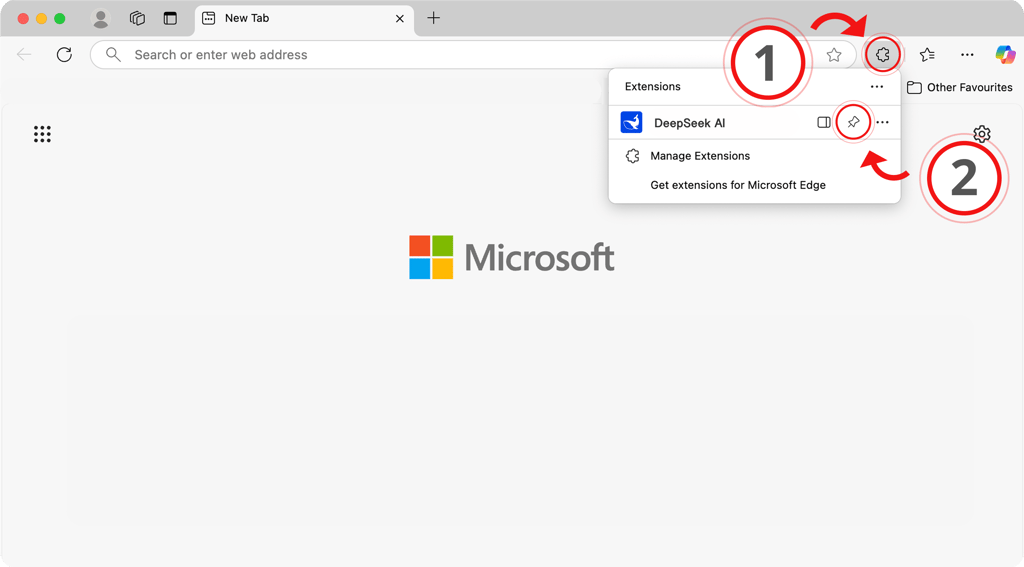Viewport: 1024px width, 567px height.
Task: Click the Microsoft logo
Action: point(511,257)
